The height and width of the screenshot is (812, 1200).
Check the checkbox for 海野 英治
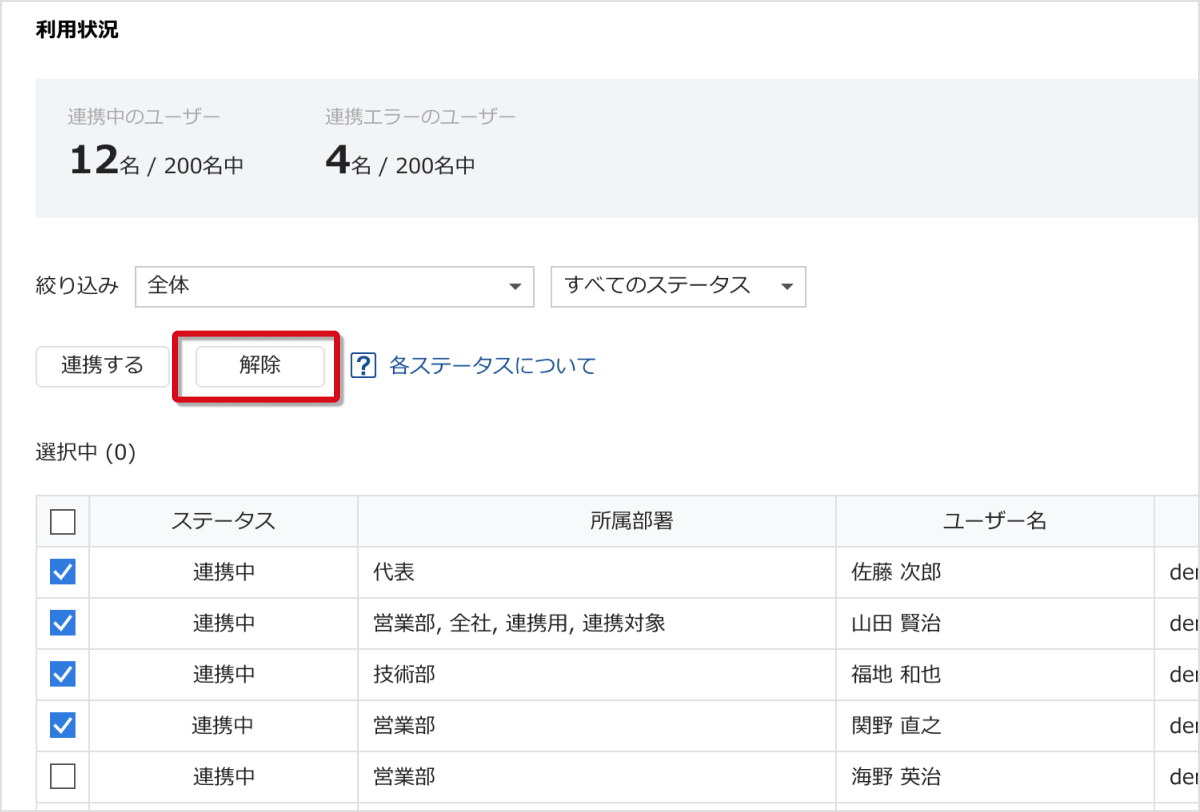point(63,776)
